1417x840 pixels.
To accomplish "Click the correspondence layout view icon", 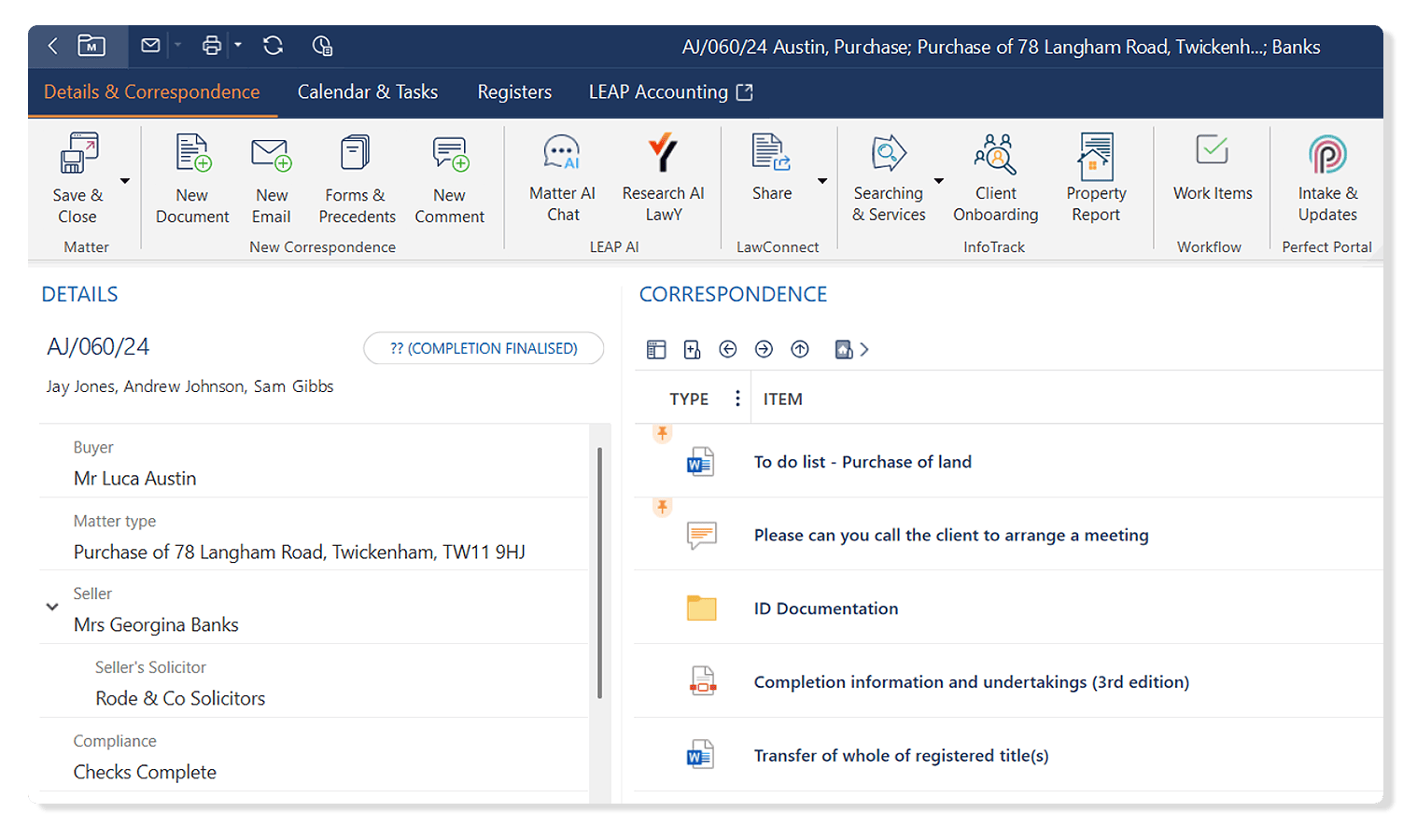I will 656,349.
